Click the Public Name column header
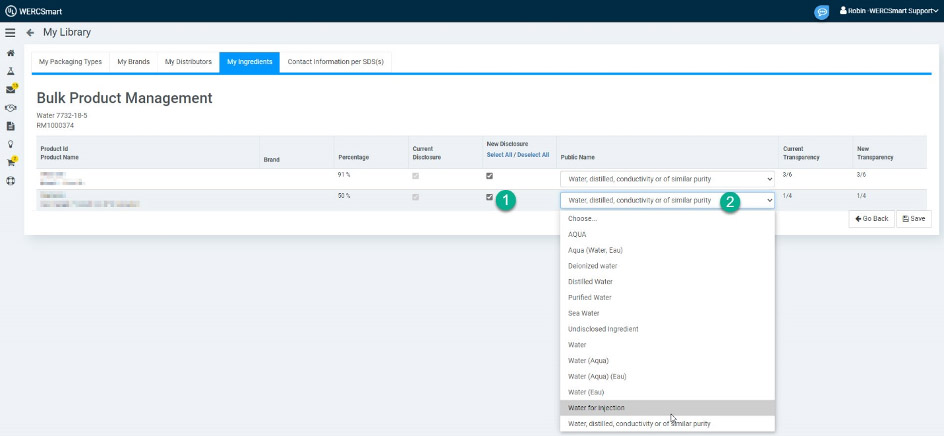This screenshot has width=944, height=436. click(577, 157)
